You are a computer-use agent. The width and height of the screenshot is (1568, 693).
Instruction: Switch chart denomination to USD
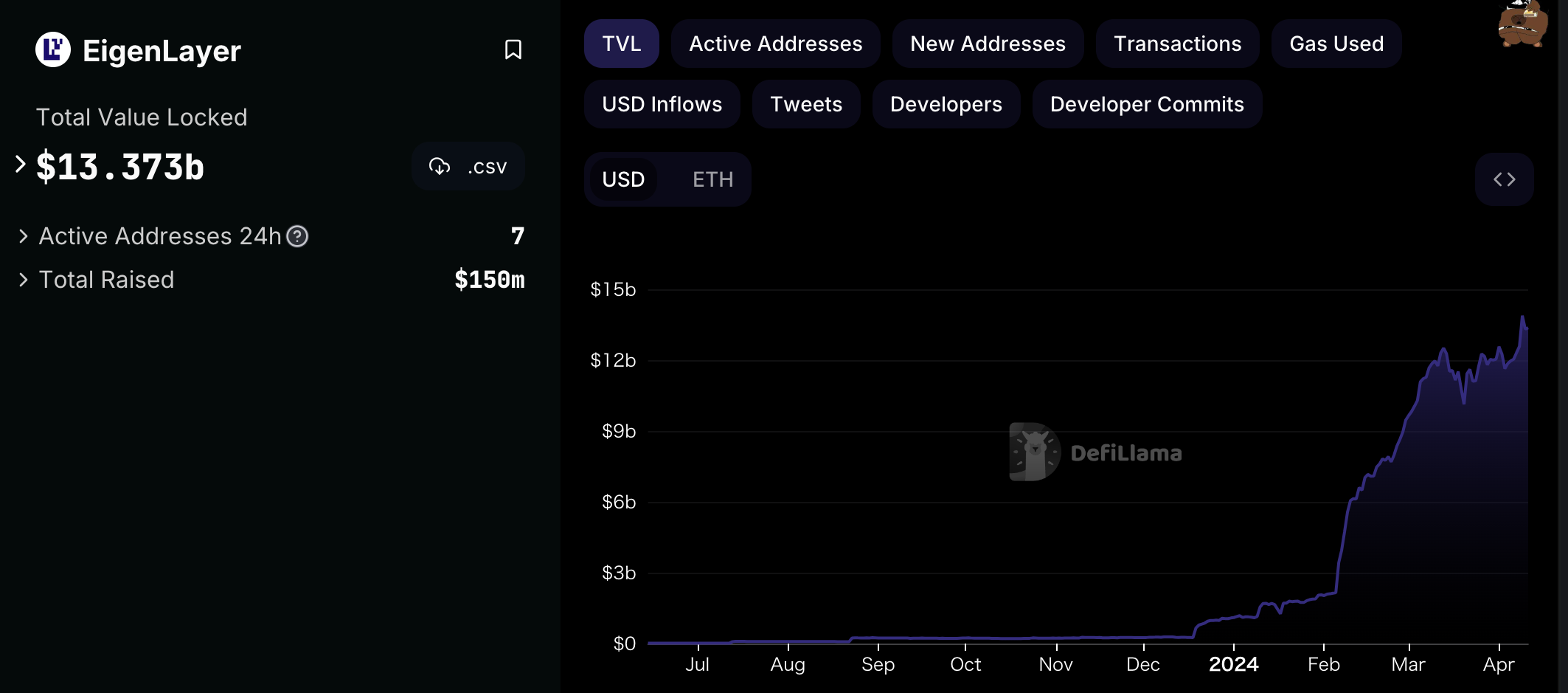[x=623, y=179]
